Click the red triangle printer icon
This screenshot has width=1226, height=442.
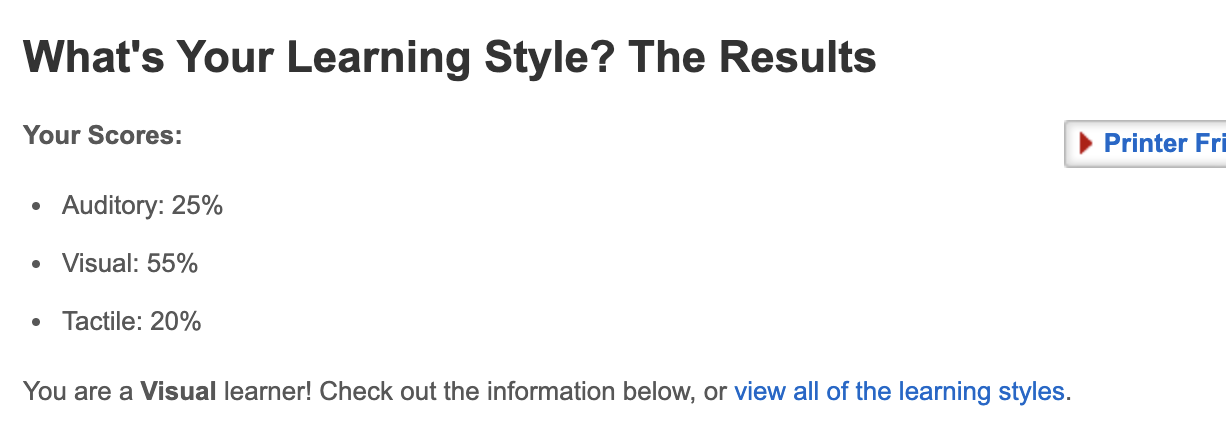(x=1087, y=144)
